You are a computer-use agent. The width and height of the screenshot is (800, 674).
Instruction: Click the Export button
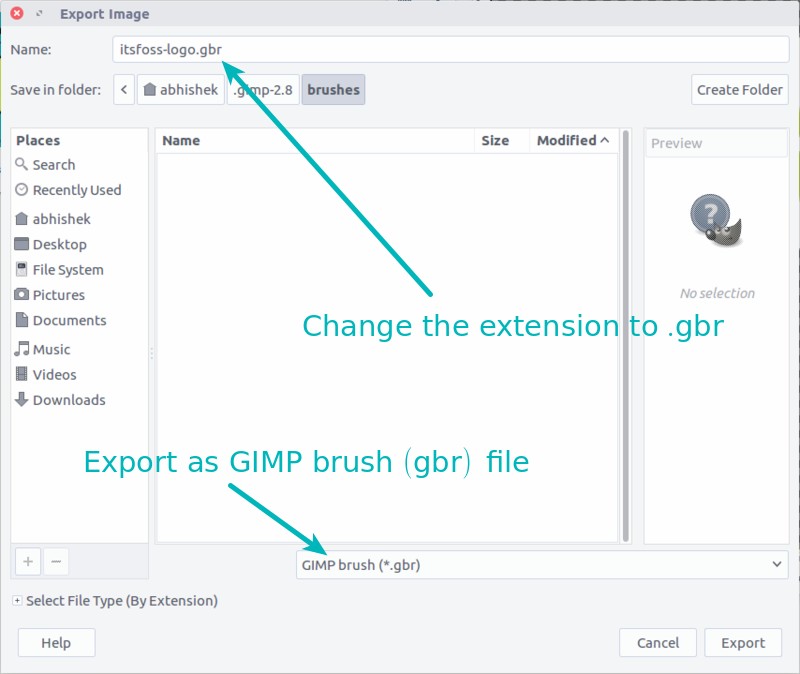click(743, 642)
